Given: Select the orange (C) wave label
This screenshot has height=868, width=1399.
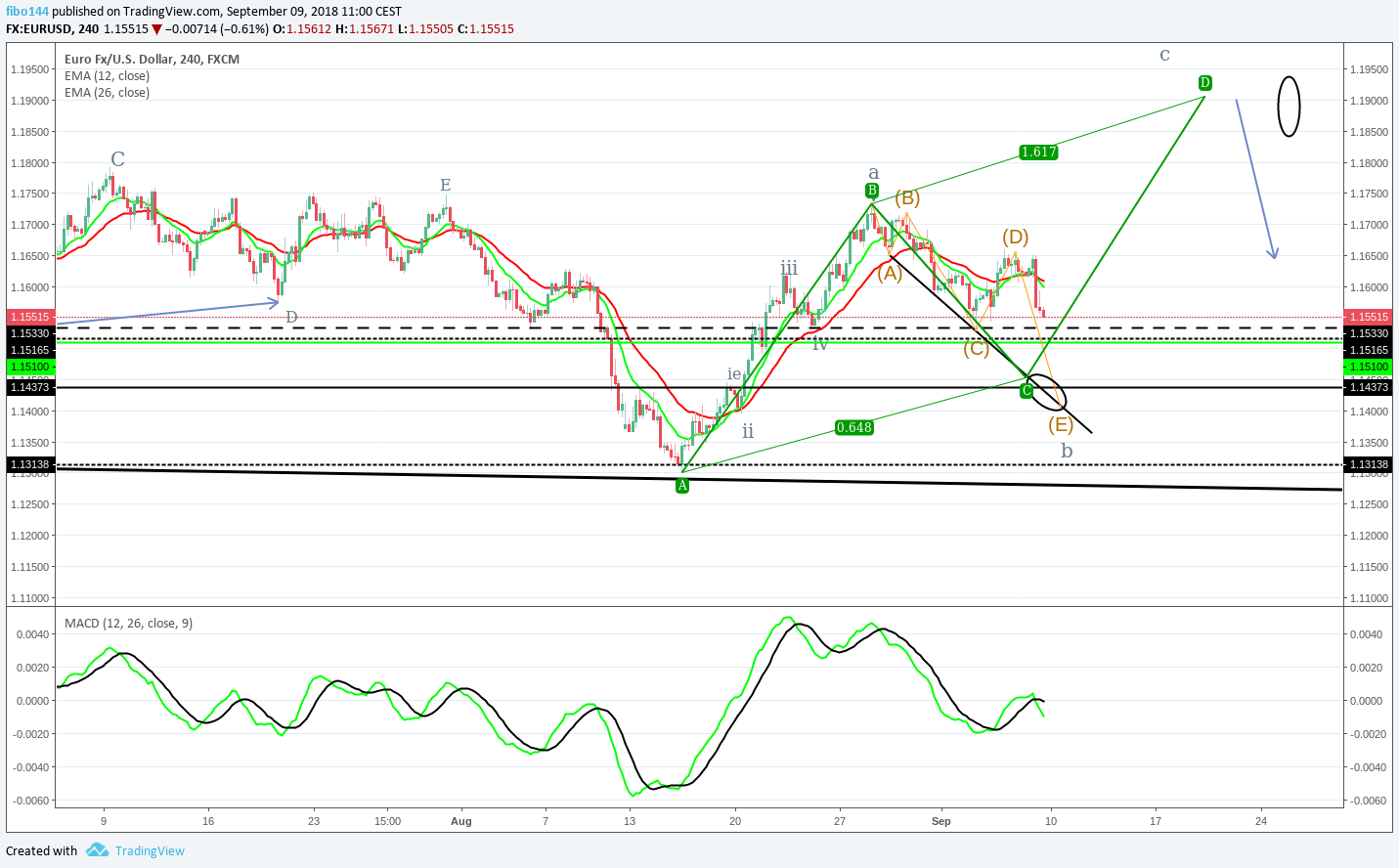Looking at the screenshot, I should (976, 348).
